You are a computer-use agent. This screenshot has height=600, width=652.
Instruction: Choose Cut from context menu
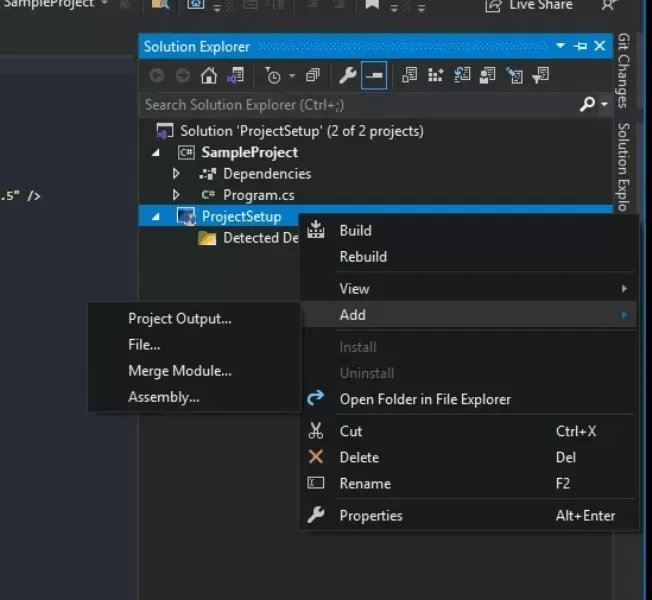point(351,431)
